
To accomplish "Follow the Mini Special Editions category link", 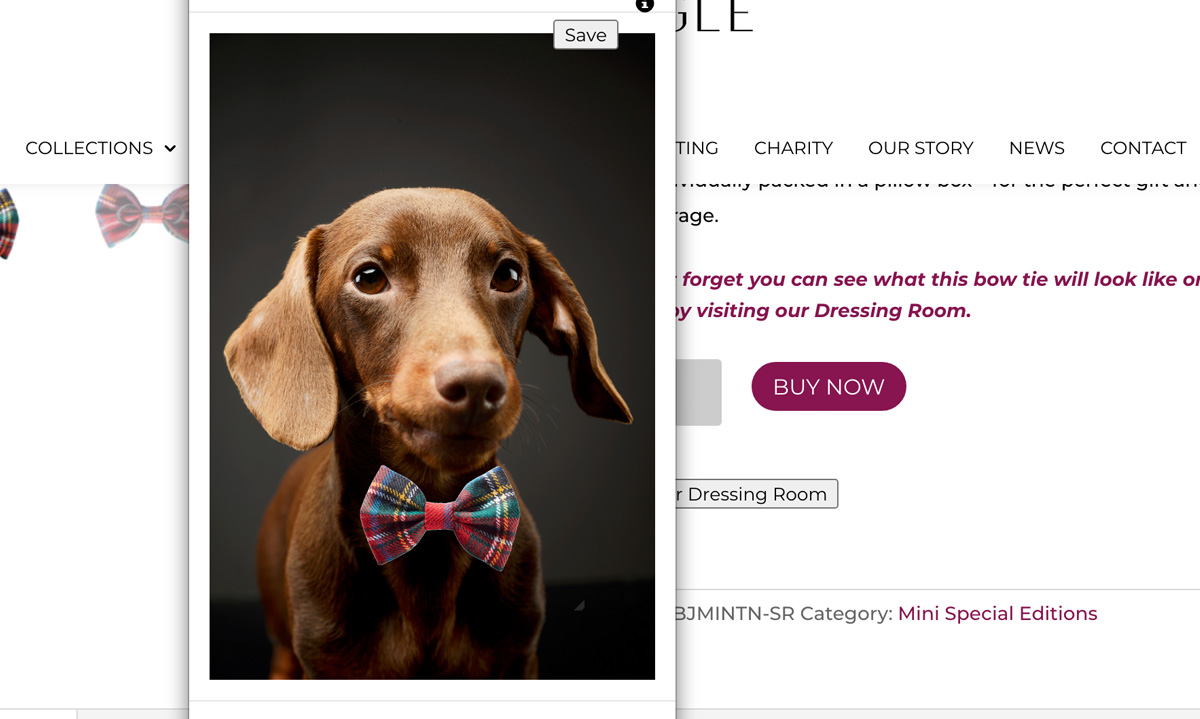I will coord(997,614).
